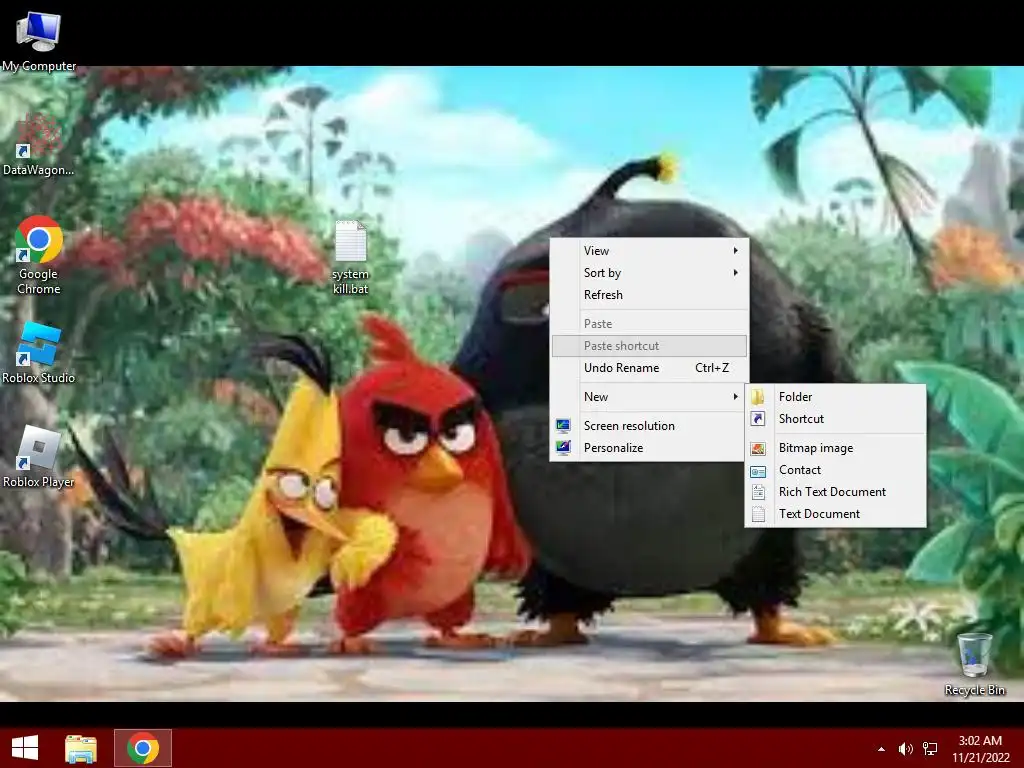
Task: Create a new Bitmap image
Action: (x=835, y=448)
